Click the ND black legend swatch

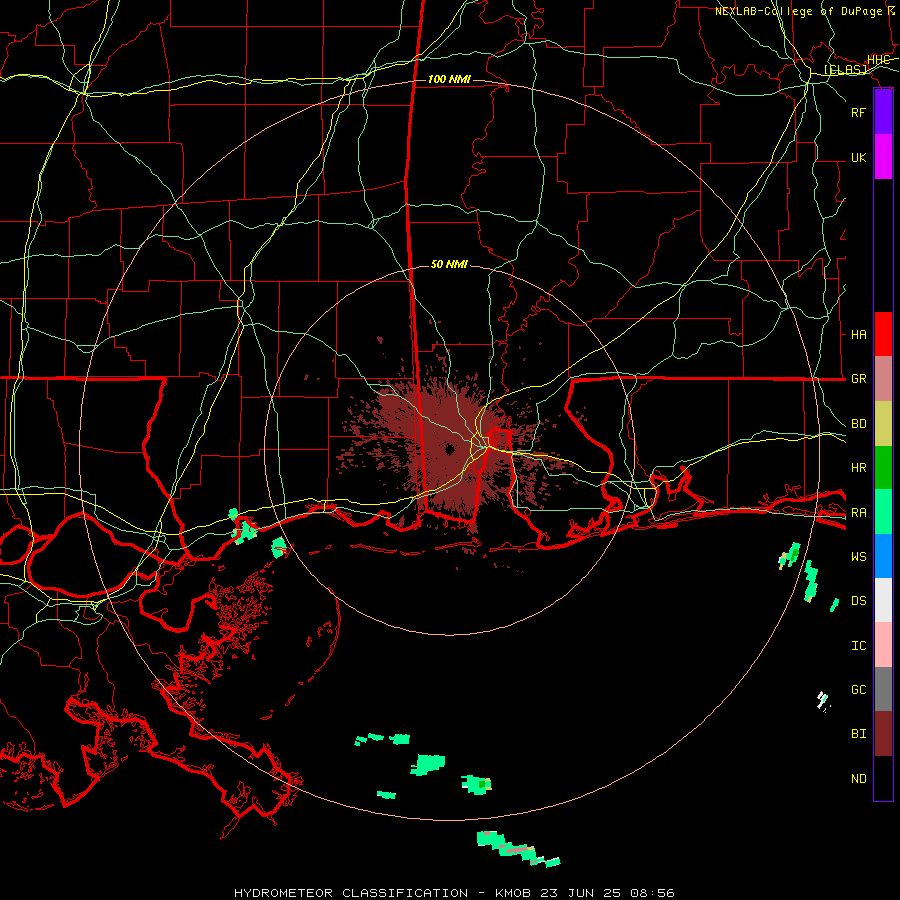click(x=883, y=778)
